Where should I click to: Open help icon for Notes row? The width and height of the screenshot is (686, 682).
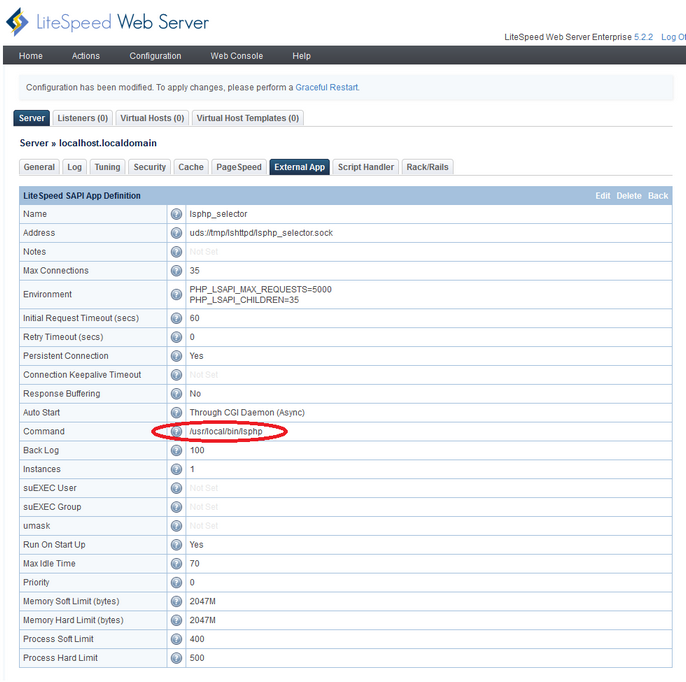176,252
